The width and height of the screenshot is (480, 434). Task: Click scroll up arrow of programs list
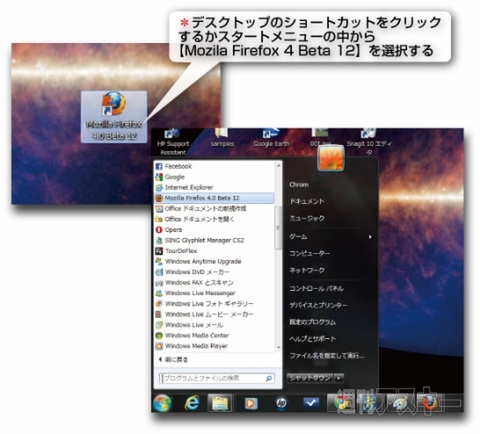278,165
